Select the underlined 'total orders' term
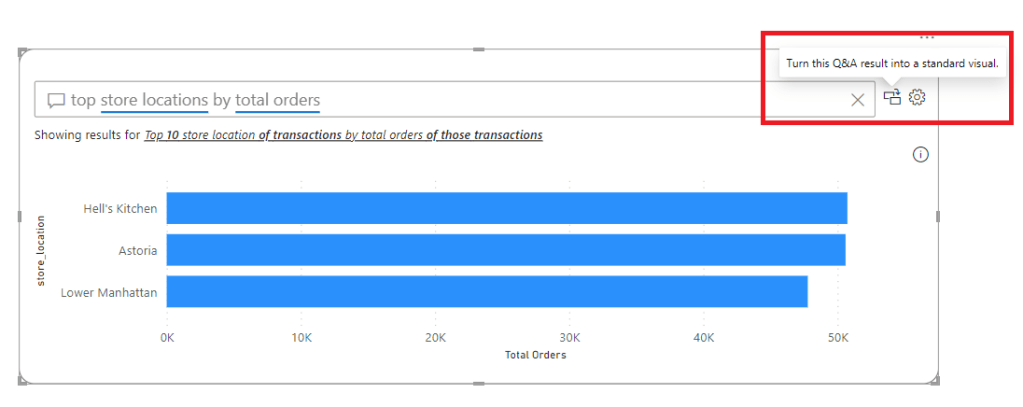The image size is (1023, 407). [x=278, y=100]
